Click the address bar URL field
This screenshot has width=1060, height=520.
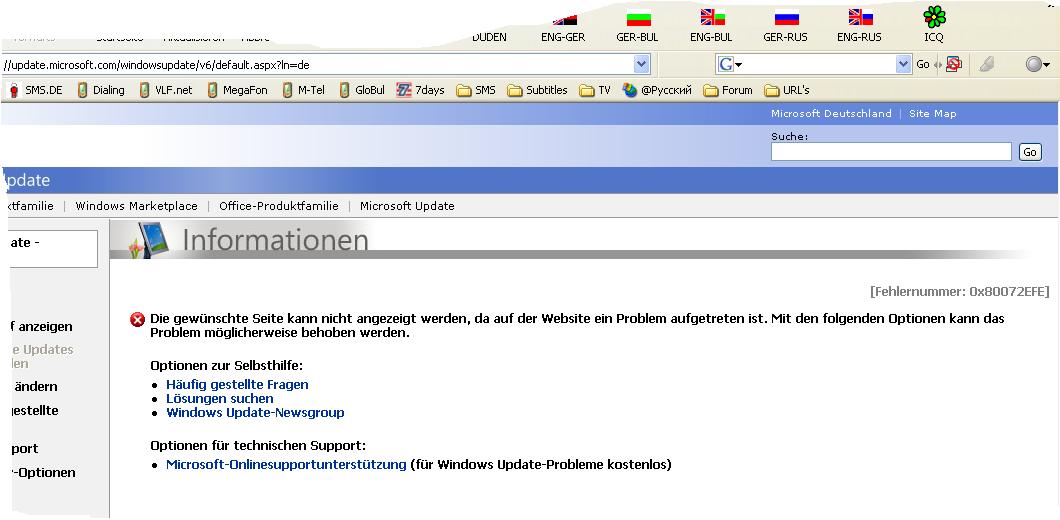318,65
